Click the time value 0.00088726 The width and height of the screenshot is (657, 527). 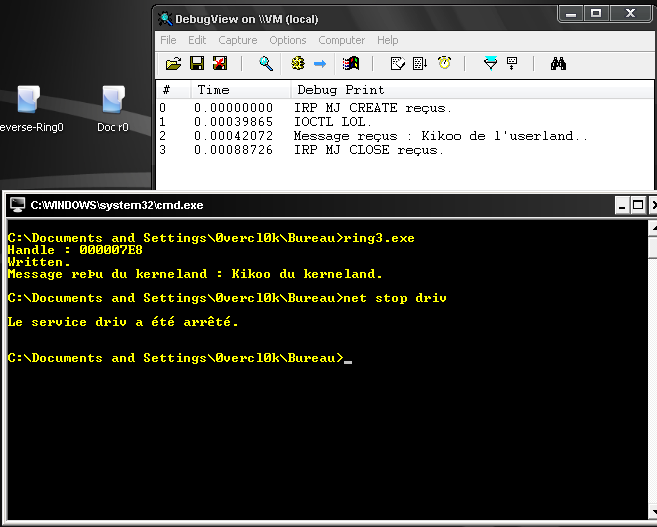click(x=233, y=150)
